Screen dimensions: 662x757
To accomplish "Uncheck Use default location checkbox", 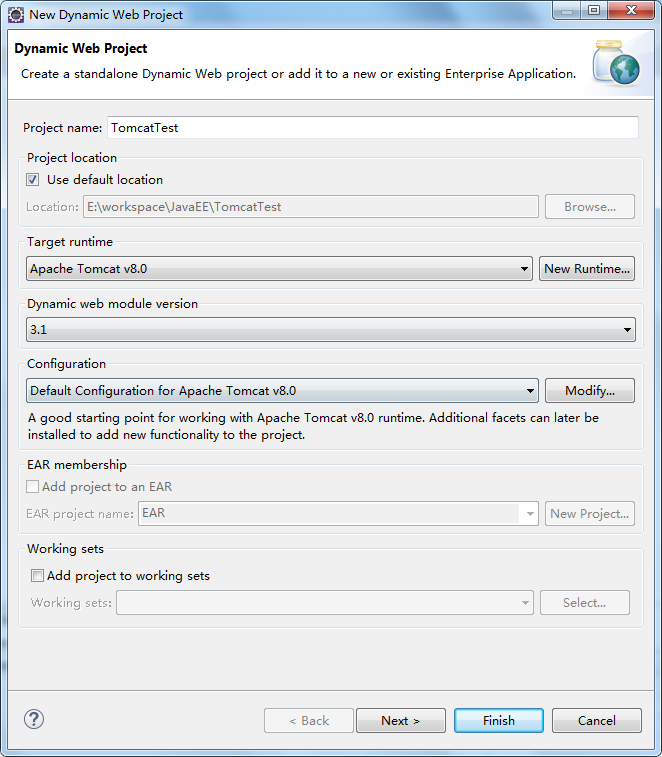I will 33,180.
